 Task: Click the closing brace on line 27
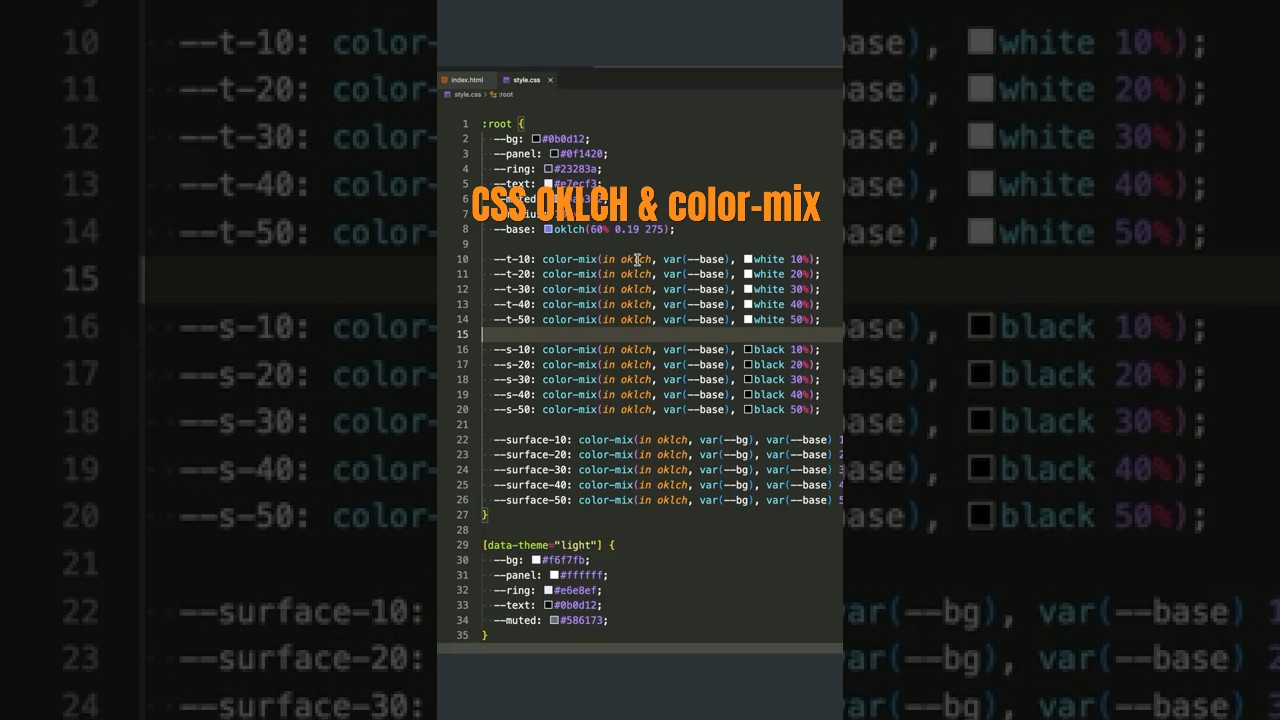(485, 515)
